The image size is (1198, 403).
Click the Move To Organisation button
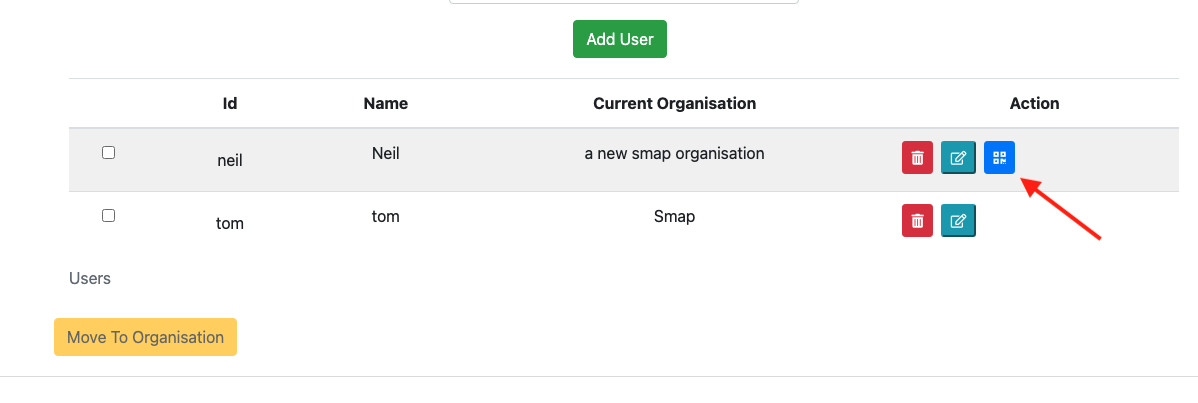pos(145,337)
